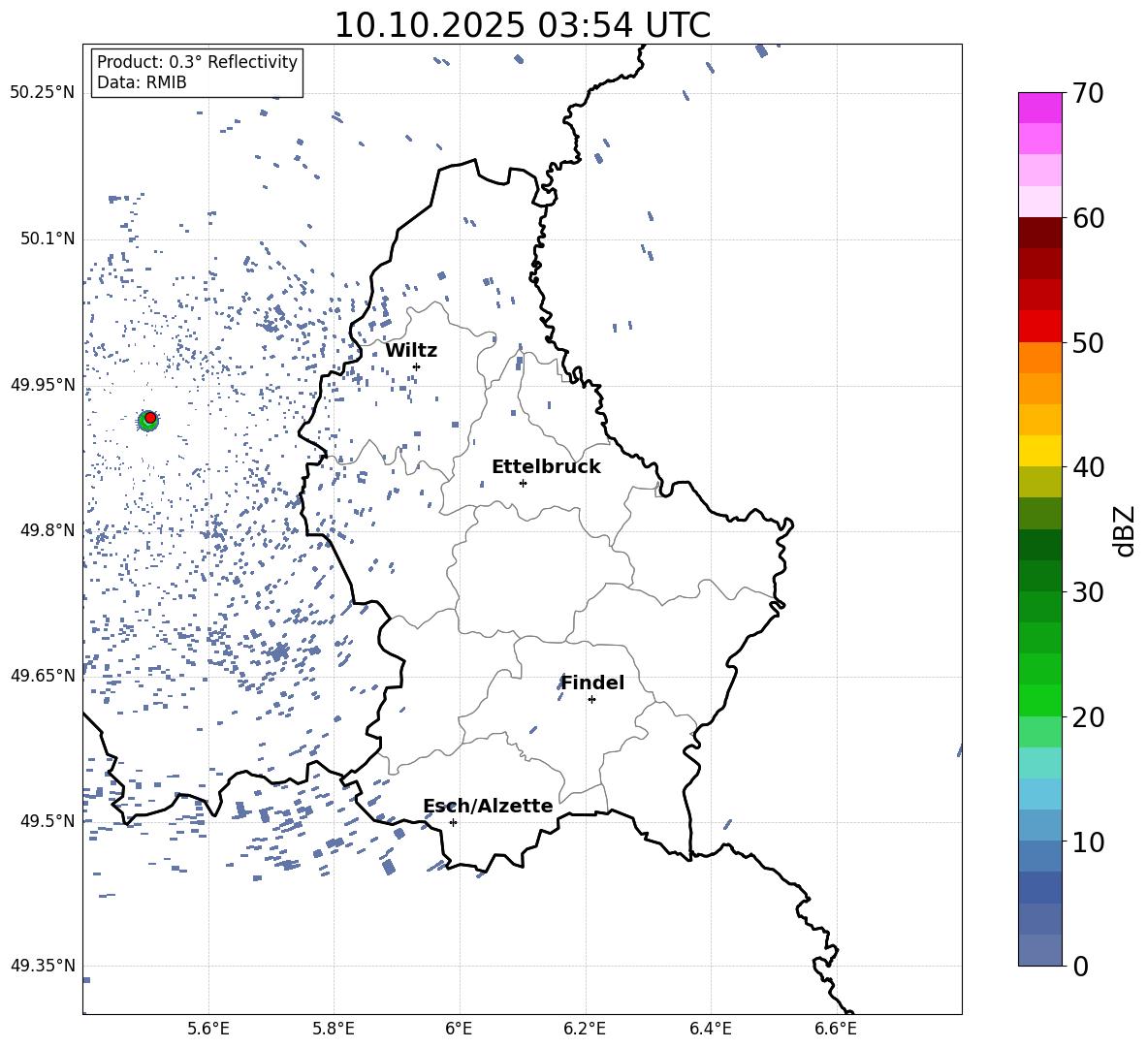Click the 6°E longitude tick label
The image size is (1148, 1048).
coord(459,1029)
